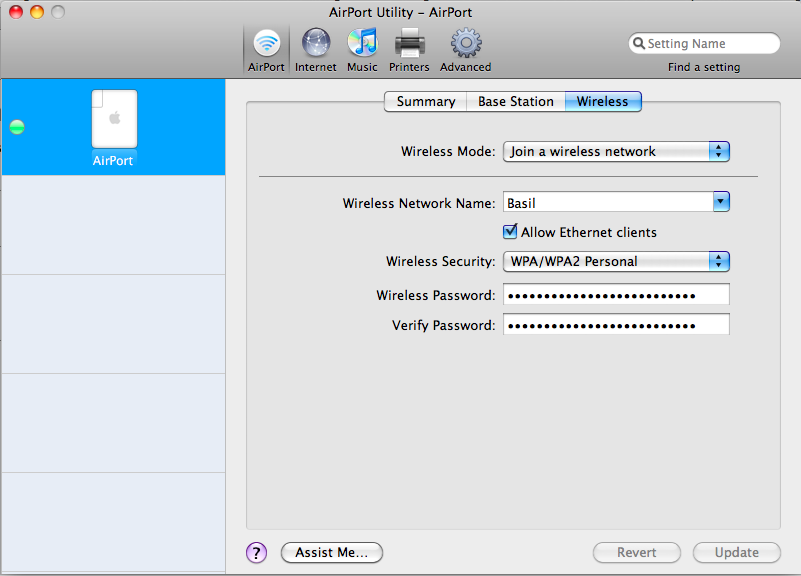Screen dimensions: 801x576
Task: Select the Wireless tab
Action: pyautogui.click(x=603, y=102)
